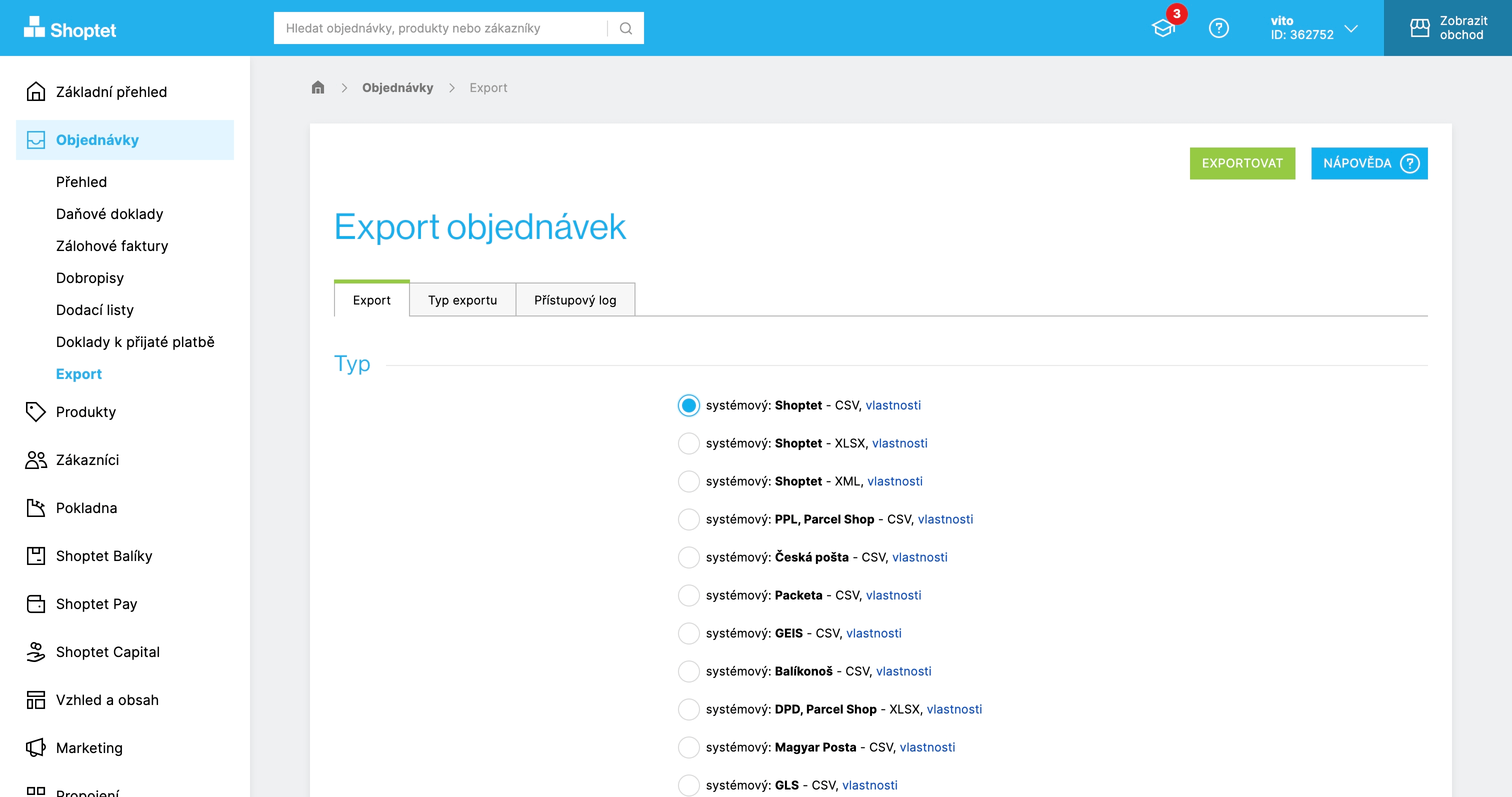Expand the Pokladna sidebar menu
Image resolution: width=1512 pixels, height=797 pixels.
(x=86, y=507)
